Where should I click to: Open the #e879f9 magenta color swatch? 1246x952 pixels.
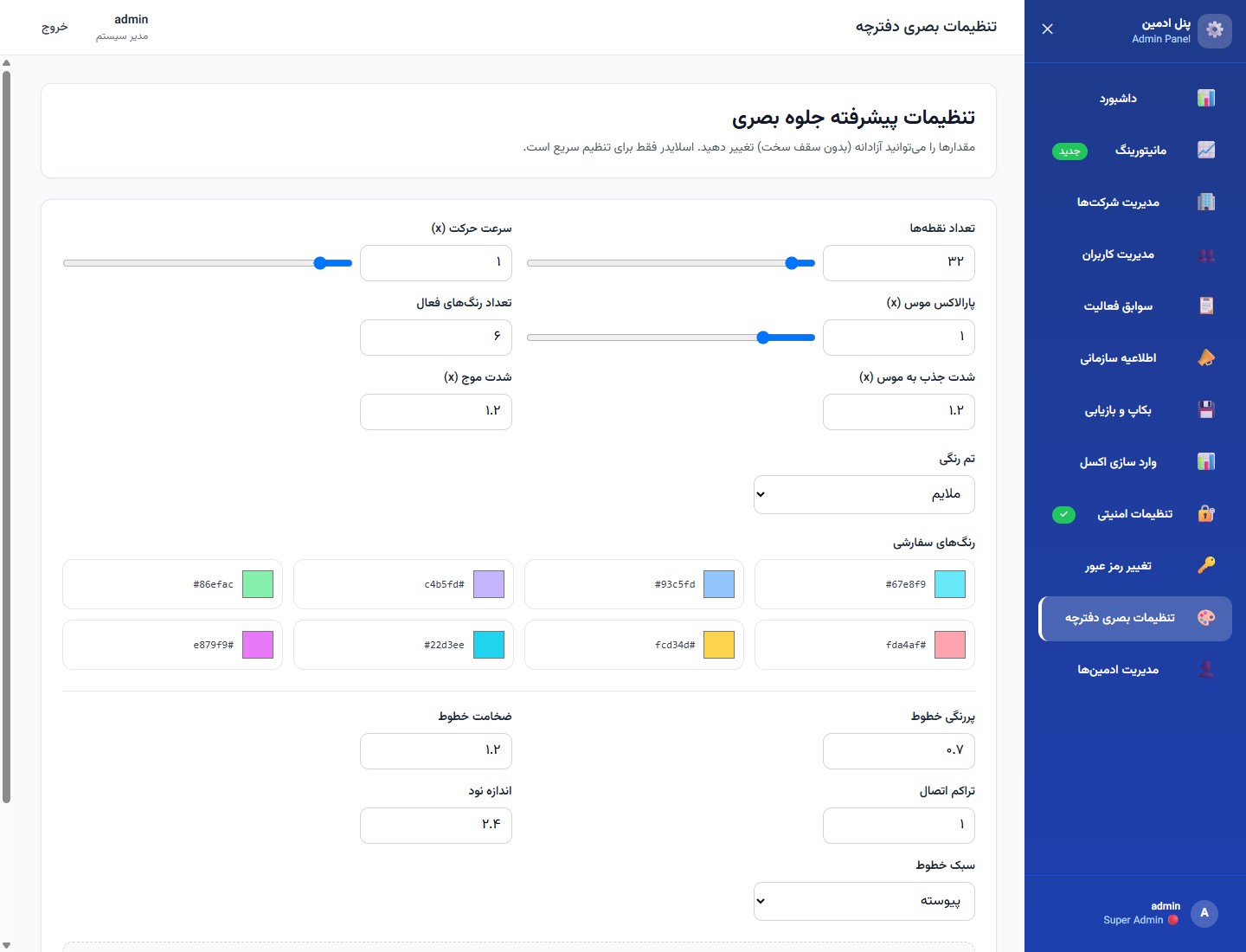point(258,645)
